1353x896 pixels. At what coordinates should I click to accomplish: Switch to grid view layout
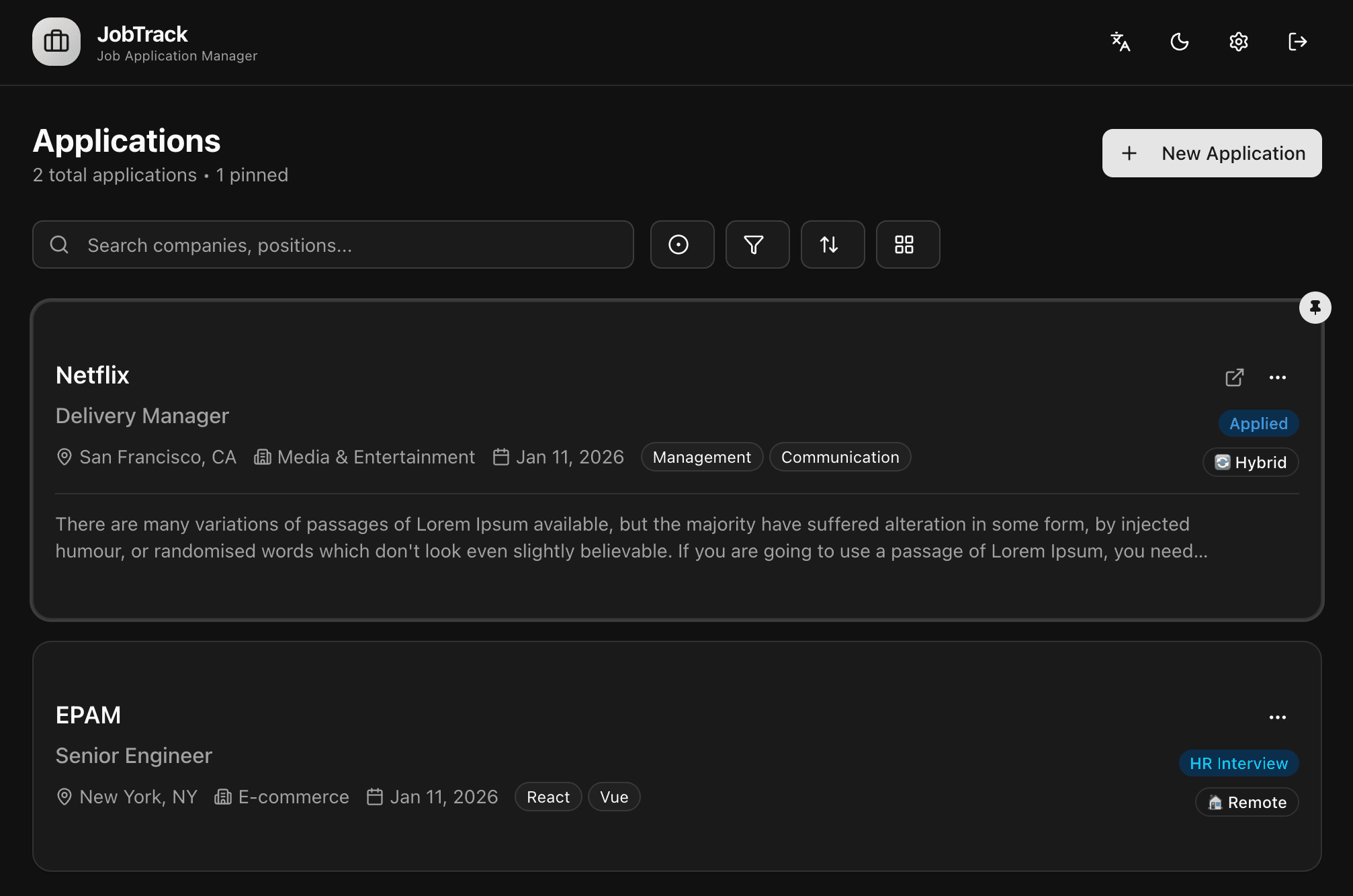pyautogui.click(x=908, y=244)
